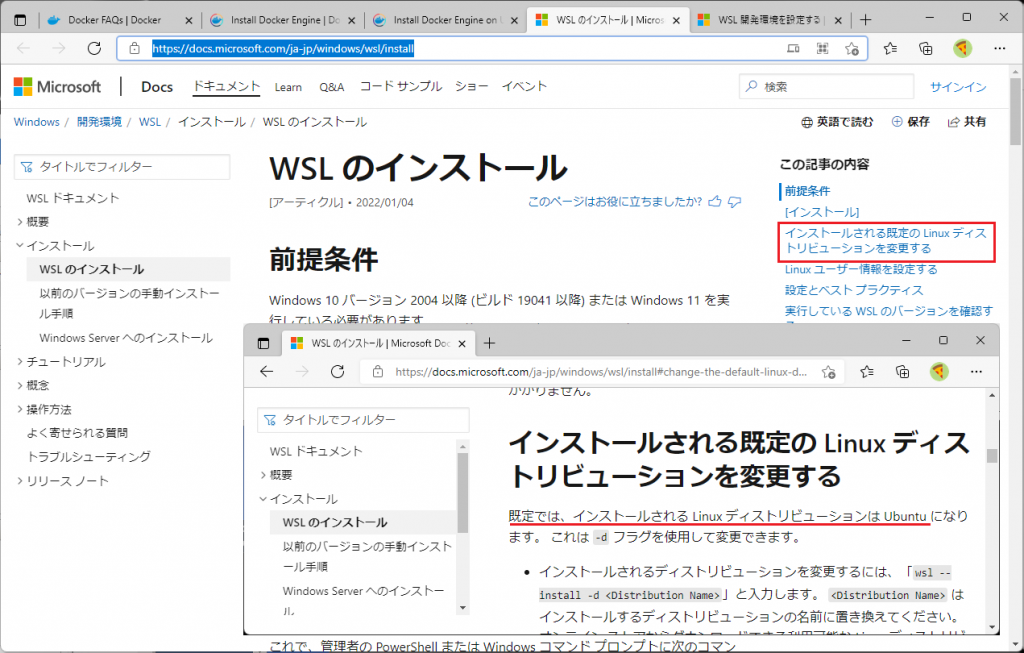
Task: Click the lock icon in back window address bar
Action: pyautogui.click(x=135, y=48)
